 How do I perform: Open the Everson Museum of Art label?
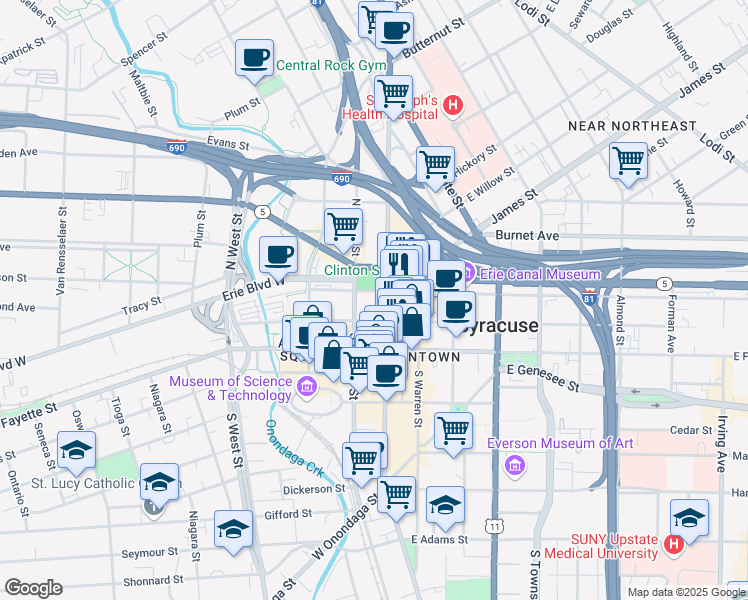pos(560,443)
